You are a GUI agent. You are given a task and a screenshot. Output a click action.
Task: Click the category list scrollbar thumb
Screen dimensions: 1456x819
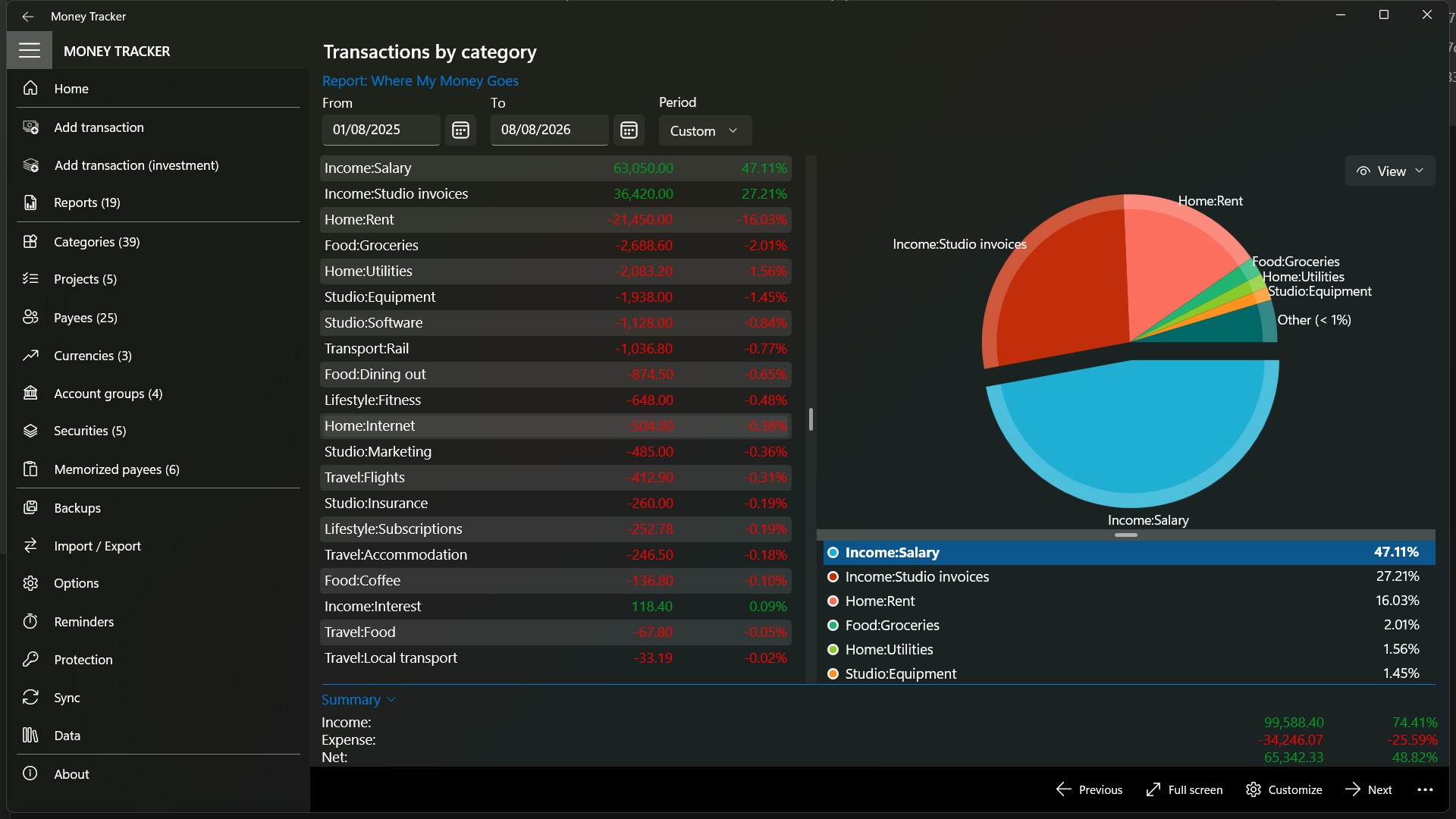click(811, 419)
